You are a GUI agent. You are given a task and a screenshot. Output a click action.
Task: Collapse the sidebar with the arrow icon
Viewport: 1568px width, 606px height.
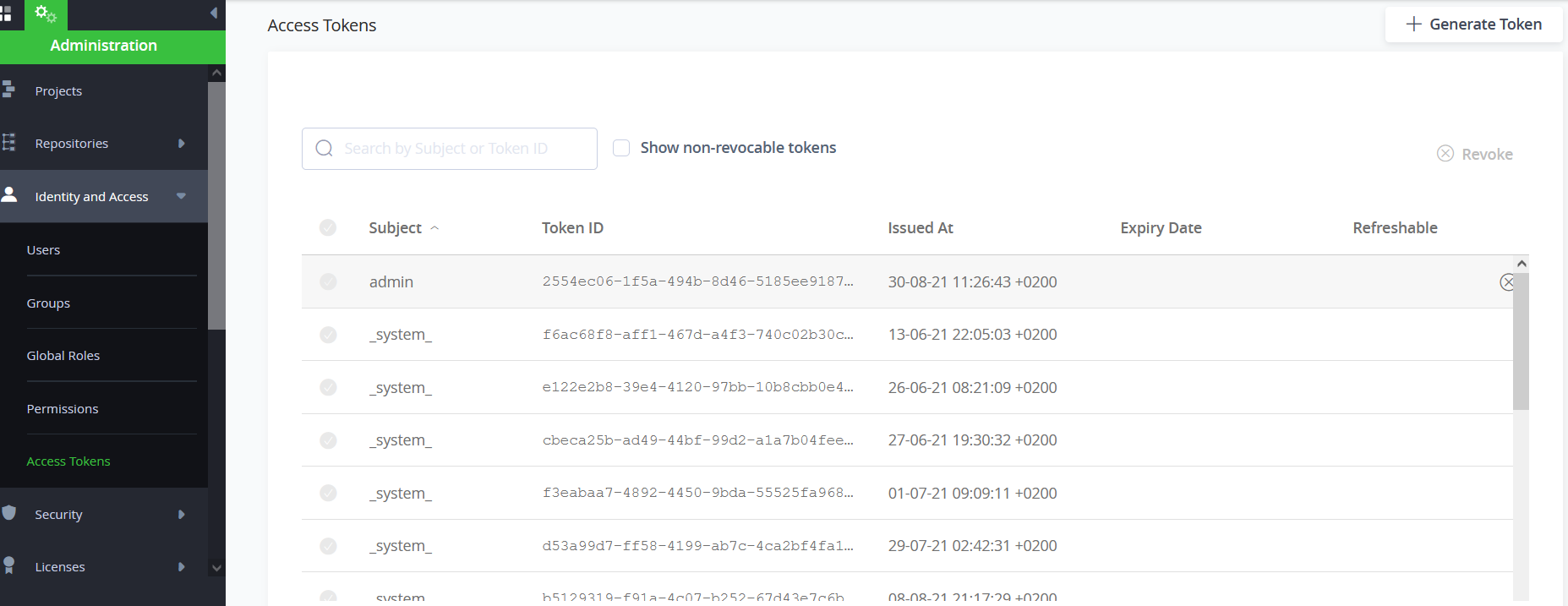pos(214,13)
